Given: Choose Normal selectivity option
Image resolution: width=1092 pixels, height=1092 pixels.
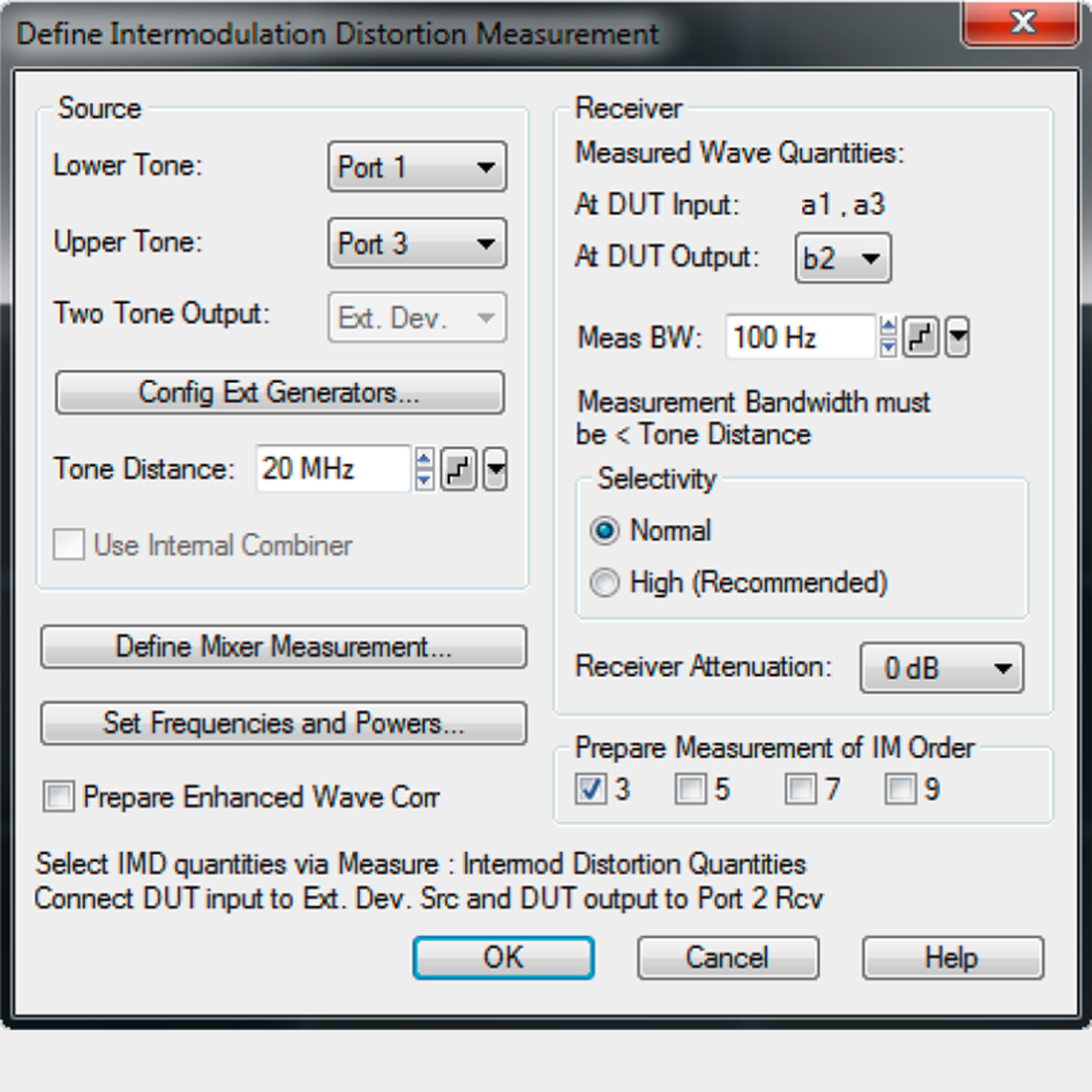Looking at the screenshot, I should (x=605, y=531).
